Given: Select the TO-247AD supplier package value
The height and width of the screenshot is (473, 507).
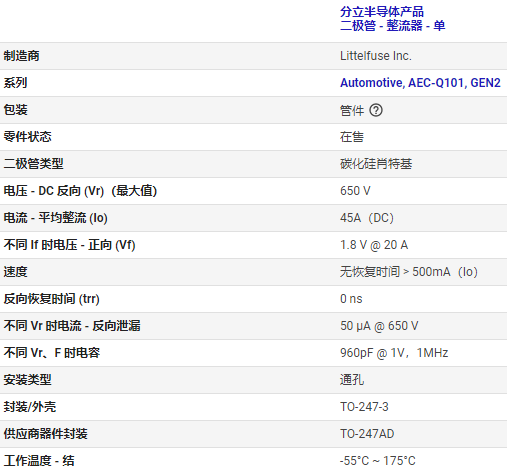Looking at the screenshot, I should [367, 434].
